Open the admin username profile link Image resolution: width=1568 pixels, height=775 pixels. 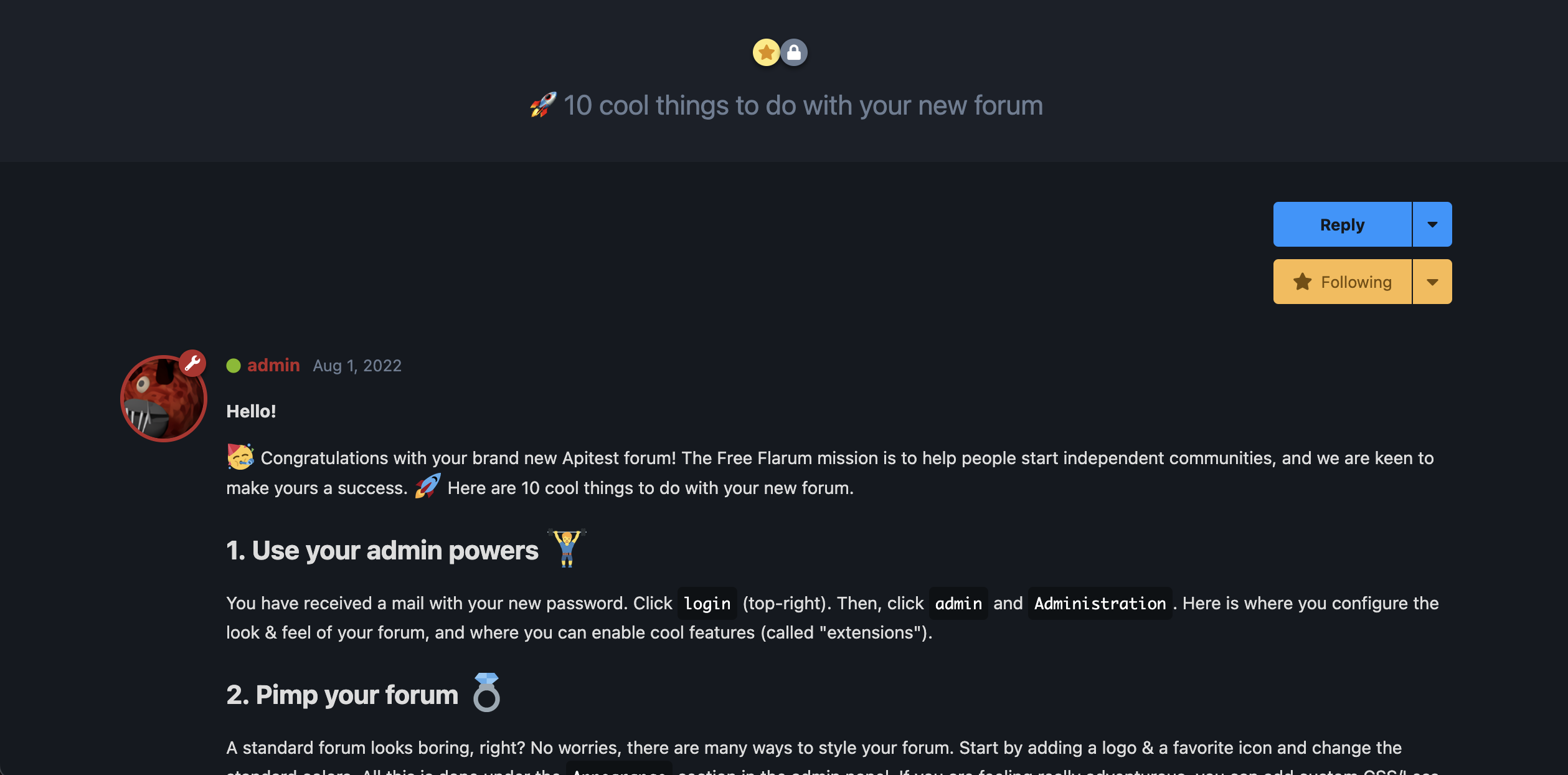pos(273,365)
